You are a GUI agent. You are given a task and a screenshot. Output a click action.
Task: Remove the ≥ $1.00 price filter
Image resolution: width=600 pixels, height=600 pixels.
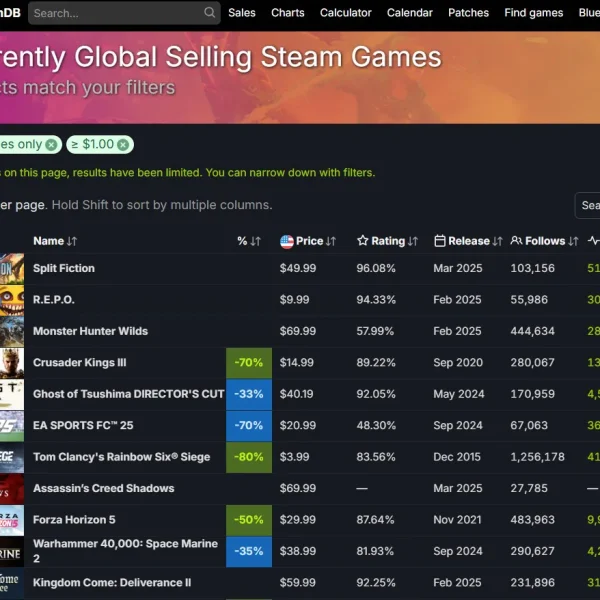point(123,145)
